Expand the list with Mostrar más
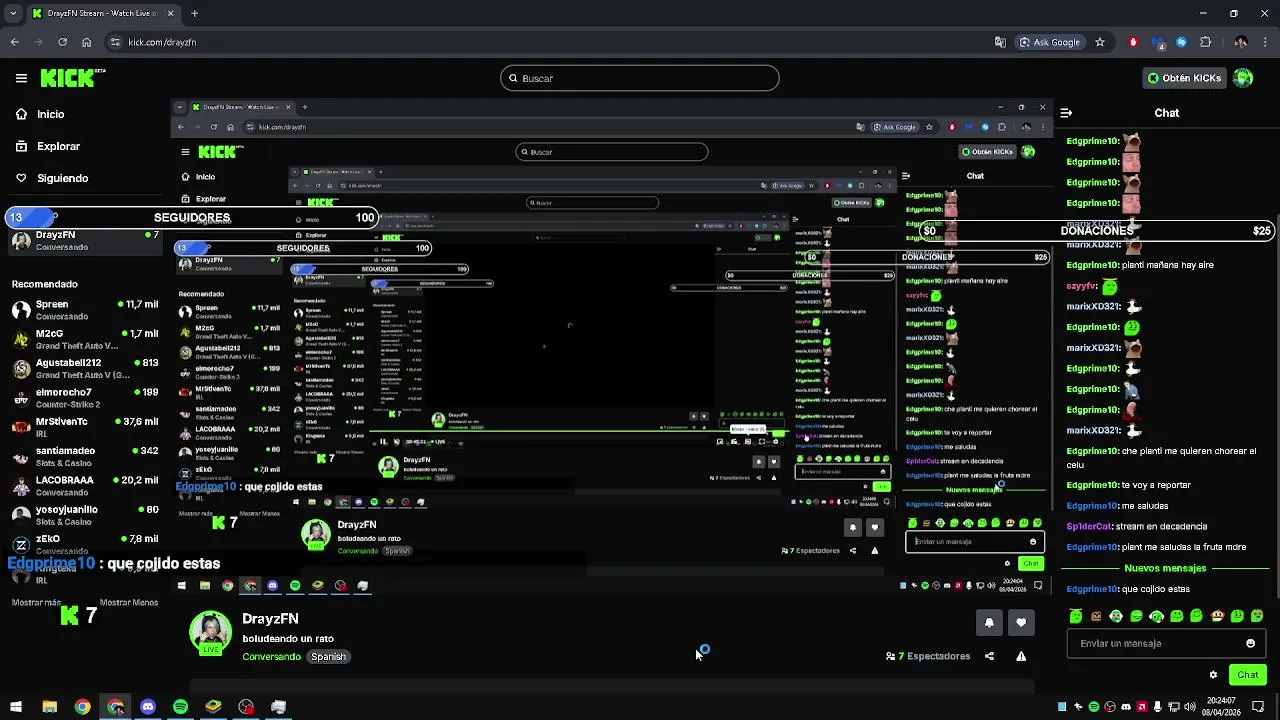 [36, 603]
